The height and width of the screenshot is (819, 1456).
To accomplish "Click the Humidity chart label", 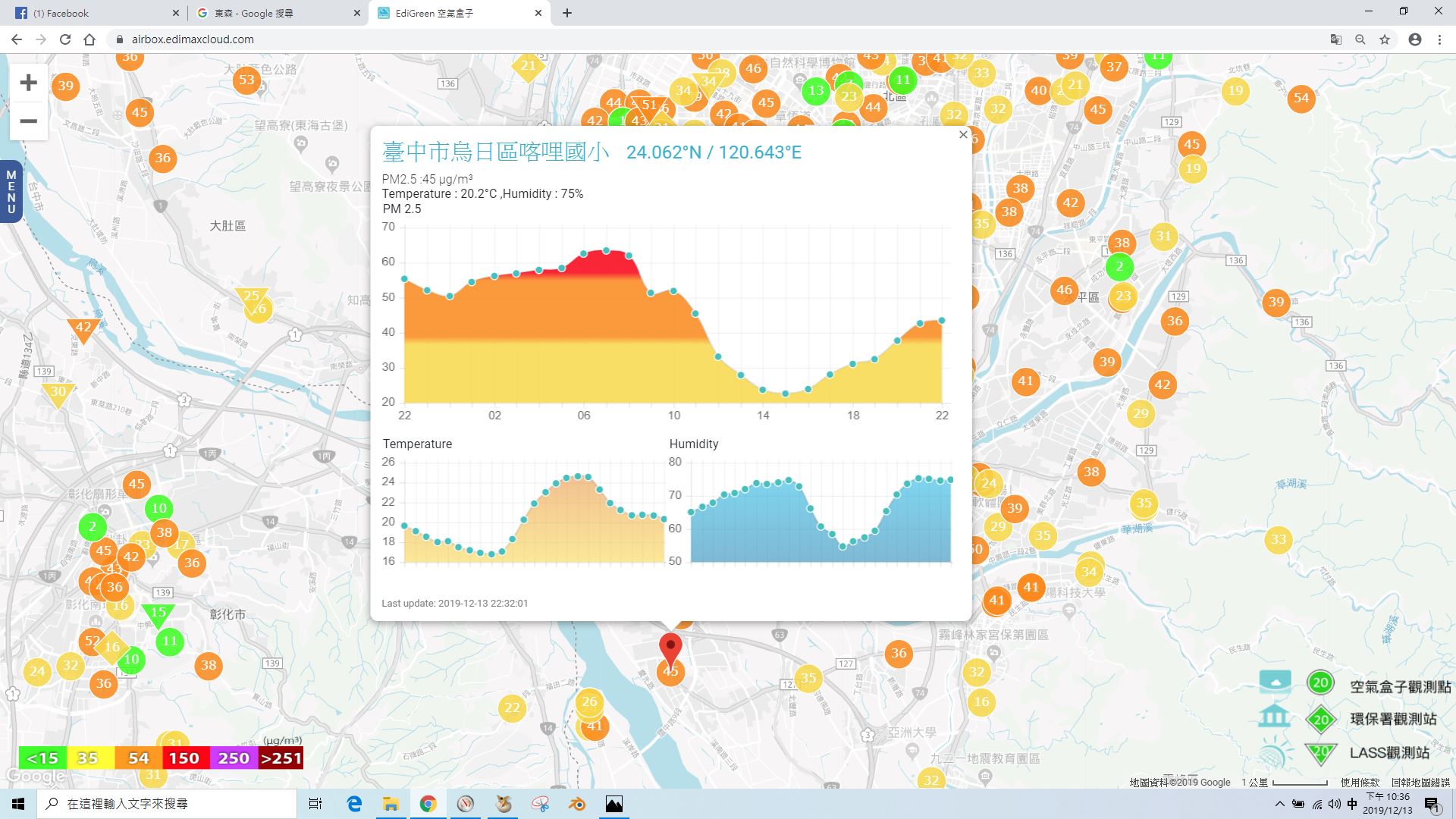I will click(694, 444).
